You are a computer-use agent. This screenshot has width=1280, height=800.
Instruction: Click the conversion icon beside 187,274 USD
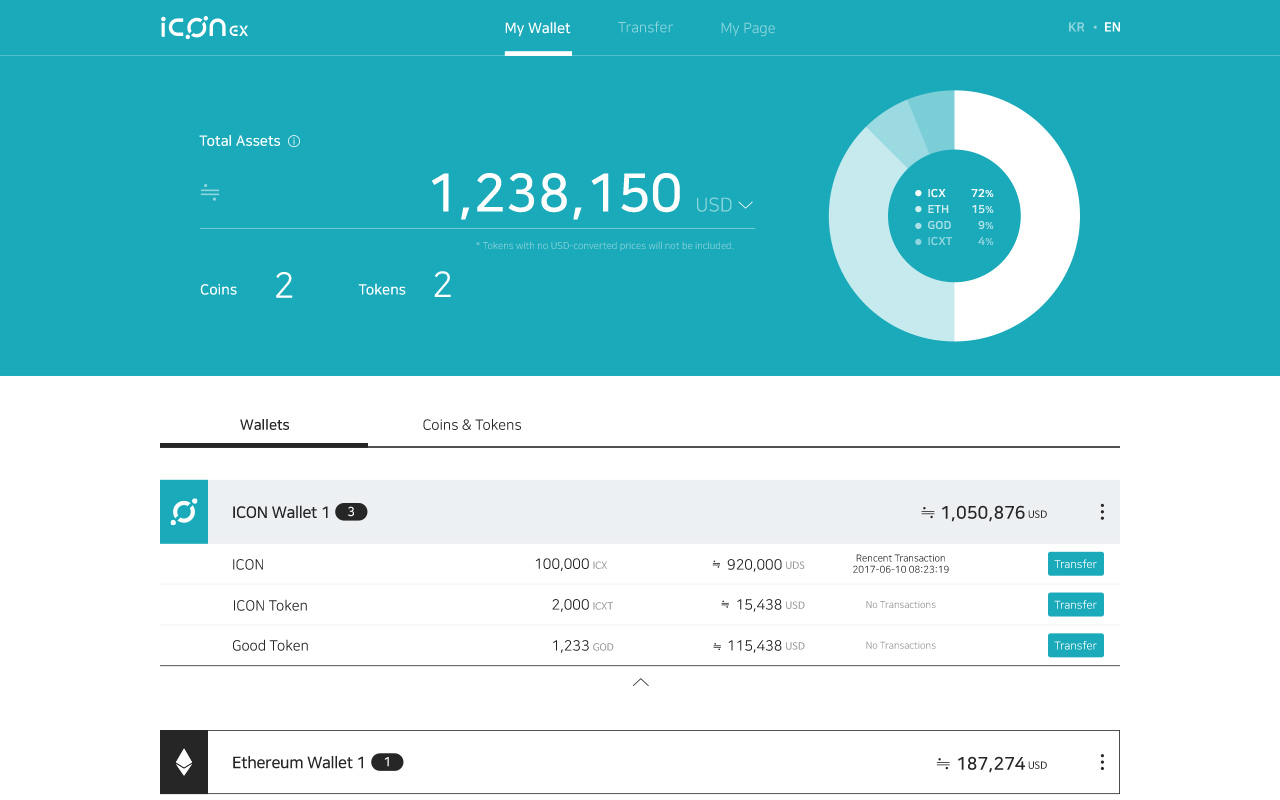pyautogui.click(x=941, y=762)
